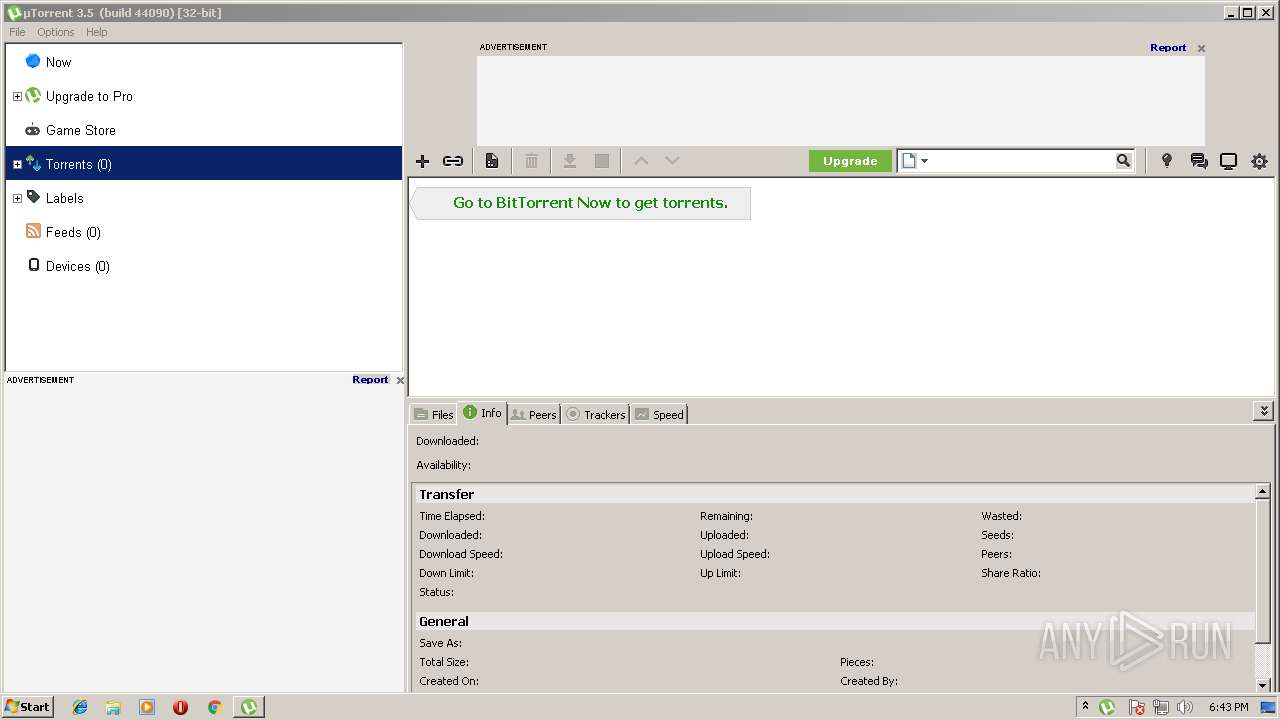Switch to the Info tab

click(x=482, y=413)
